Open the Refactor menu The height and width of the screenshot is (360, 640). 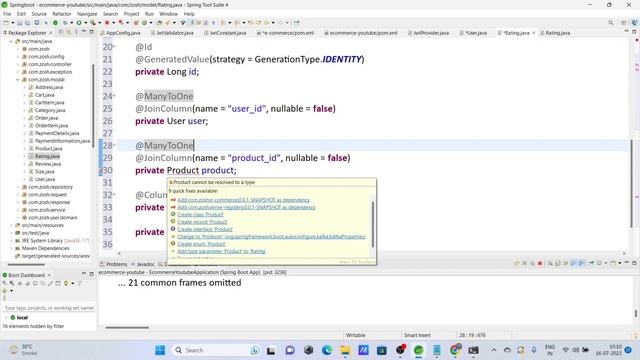(x=62, y=14)
